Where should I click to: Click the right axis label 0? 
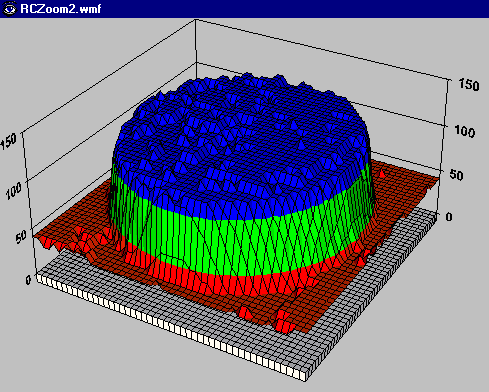pyautogui.click(x=449, y=217)
